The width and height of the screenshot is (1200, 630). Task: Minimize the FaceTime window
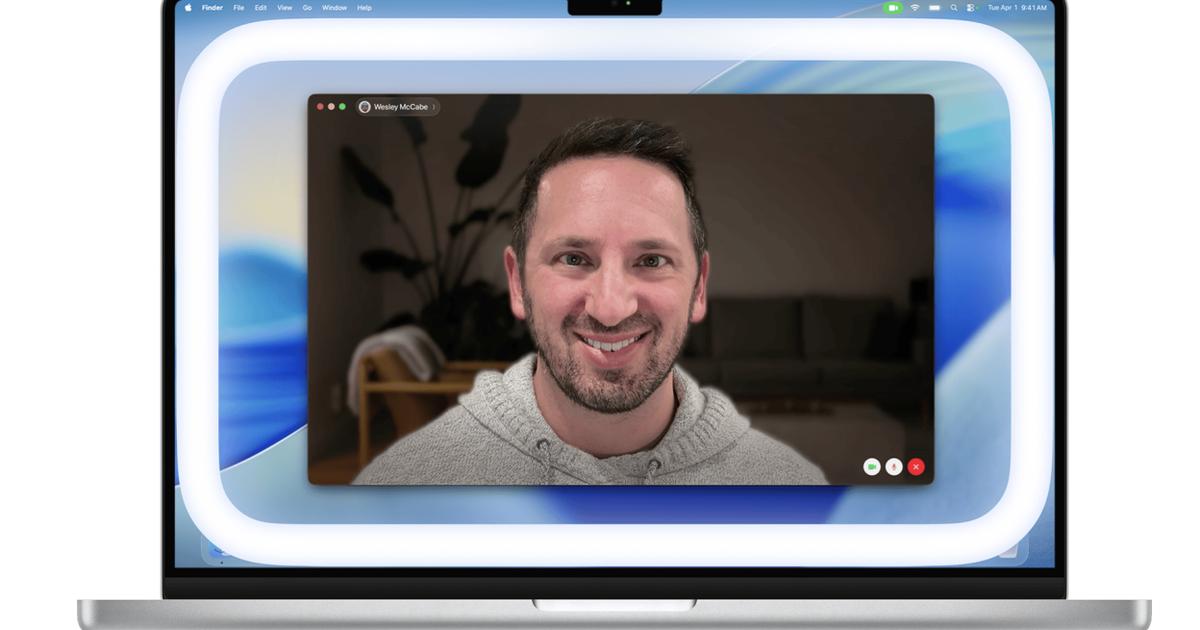pos(332,107)
